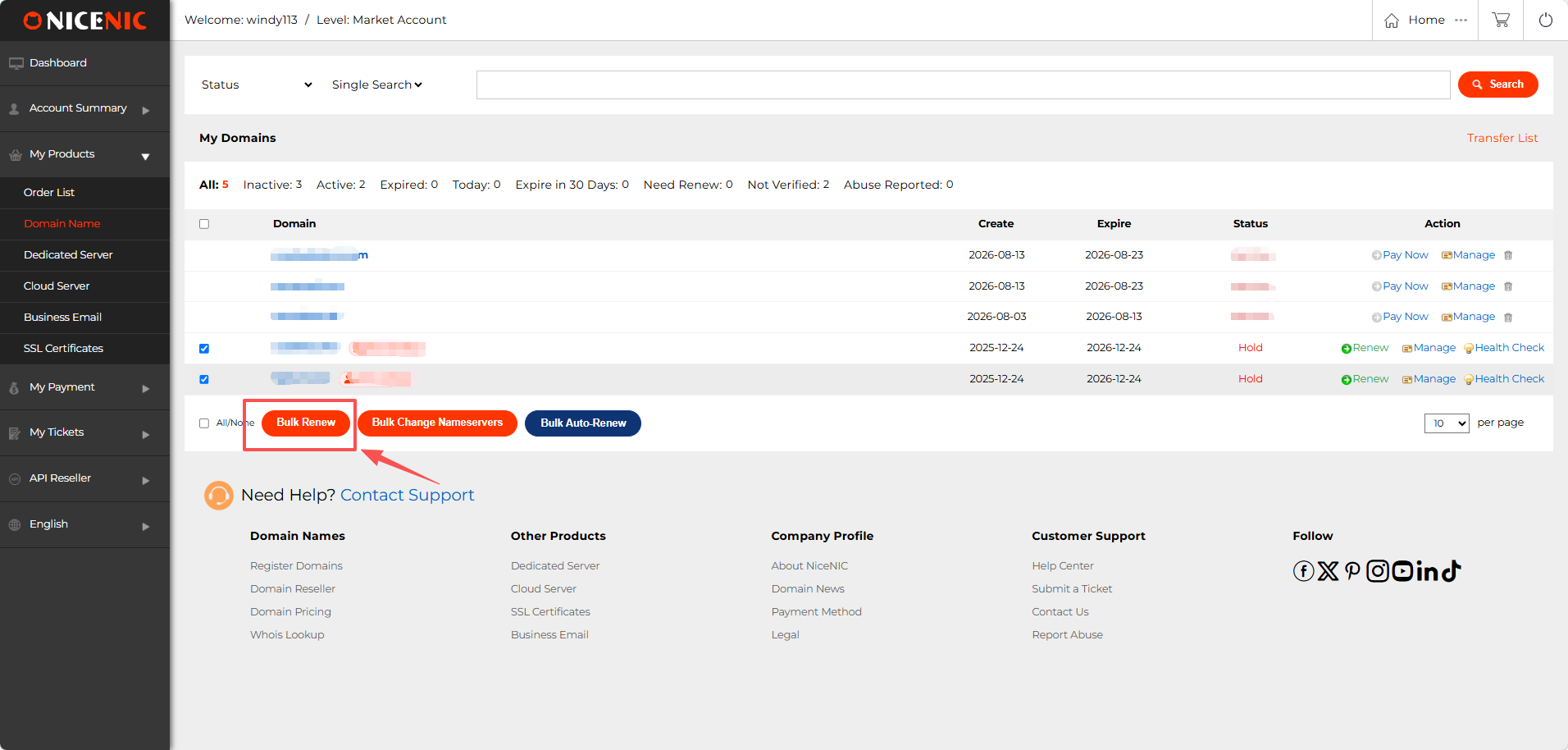
Task: Open the per page count dropdown
Action: pos(1447,423)
